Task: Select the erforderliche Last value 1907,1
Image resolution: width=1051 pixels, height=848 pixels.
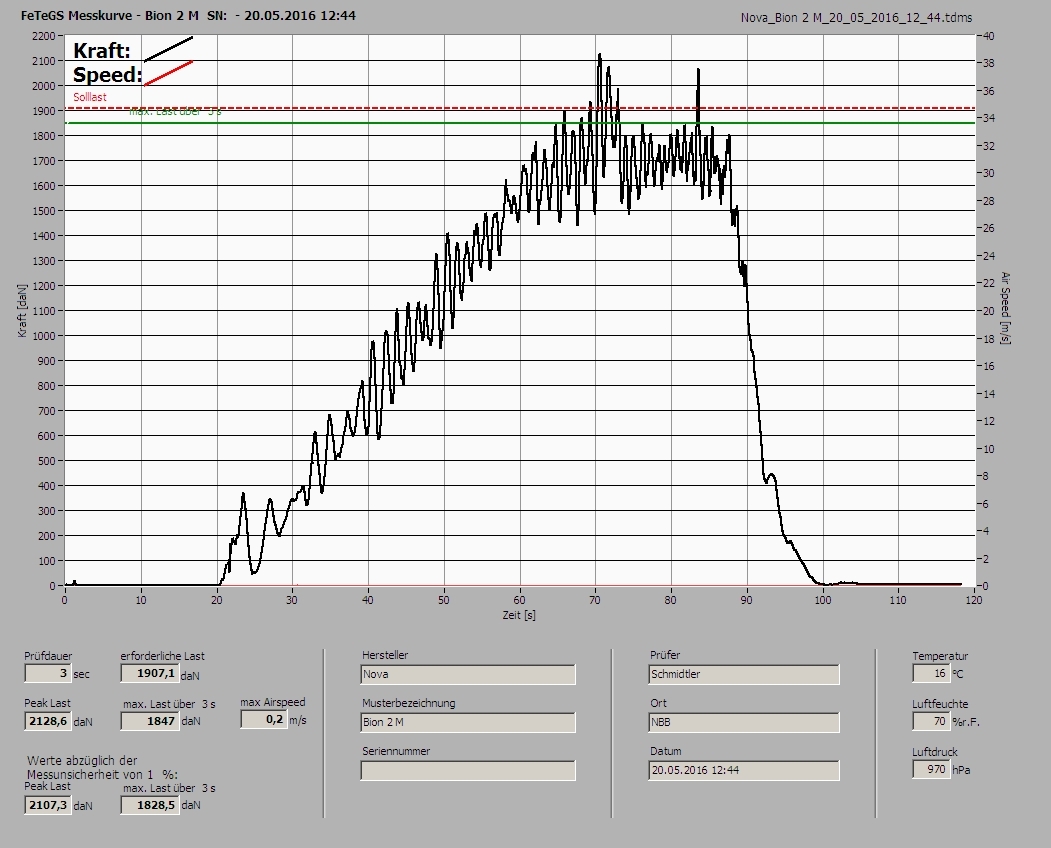Action: coord(149,673)
